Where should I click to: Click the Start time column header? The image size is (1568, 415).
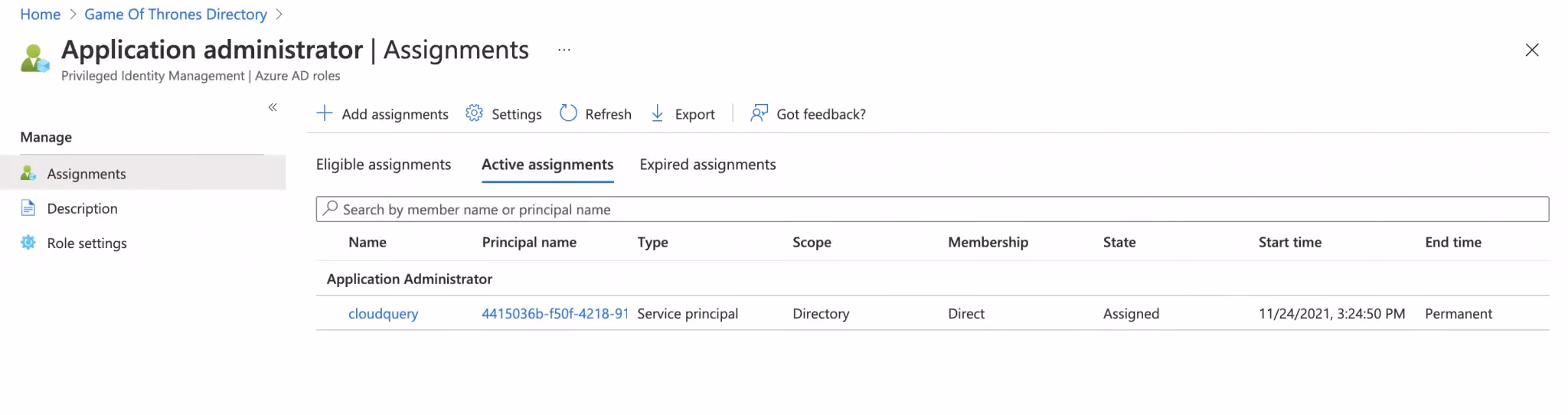1290,242
